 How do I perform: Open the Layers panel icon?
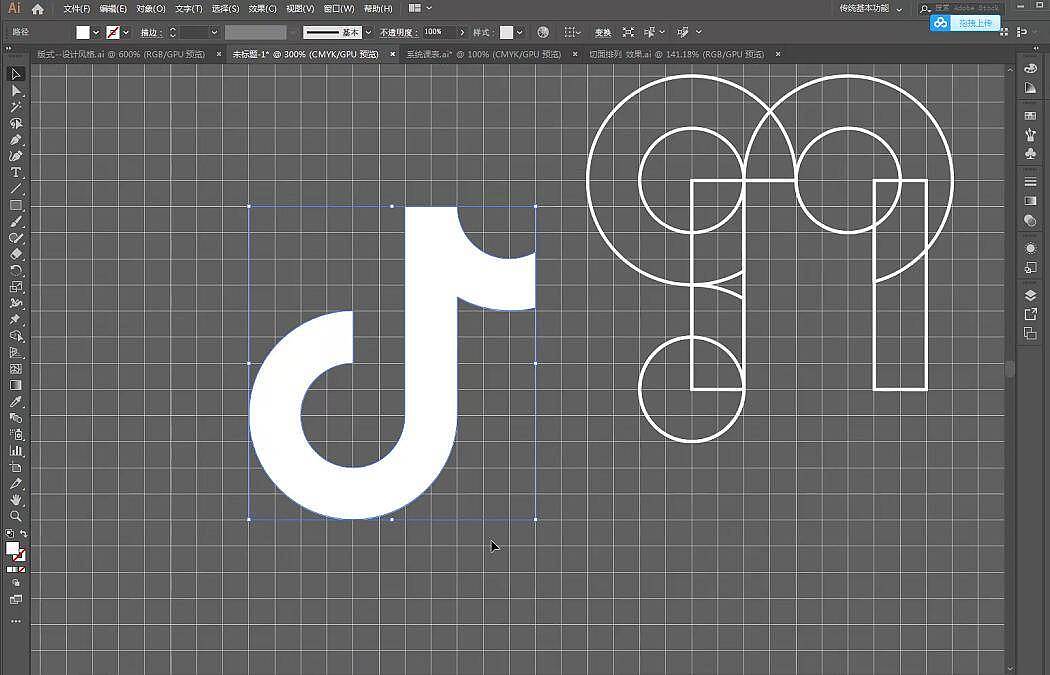click(1031, 295)
